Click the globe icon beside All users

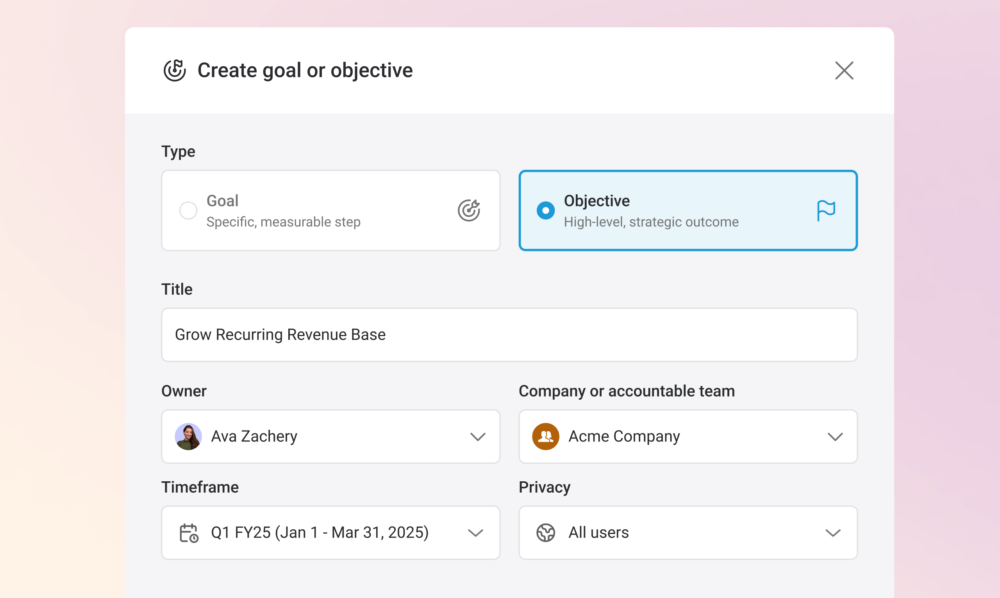546,533
